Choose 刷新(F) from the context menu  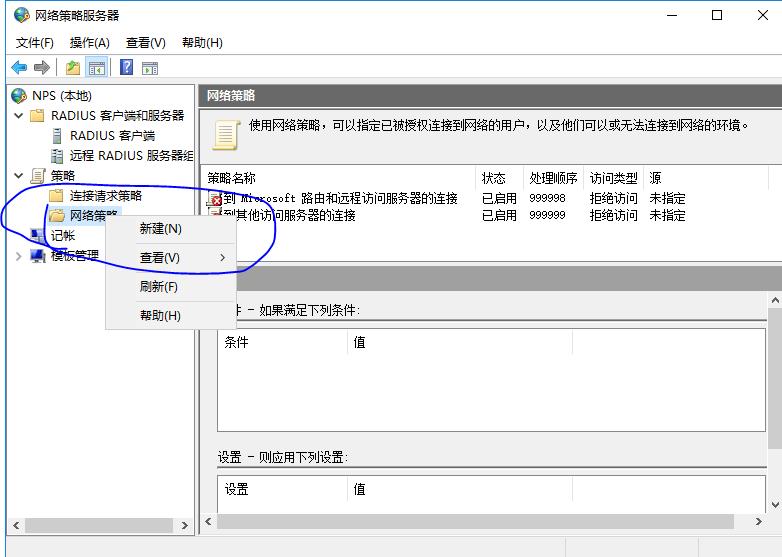171,287
